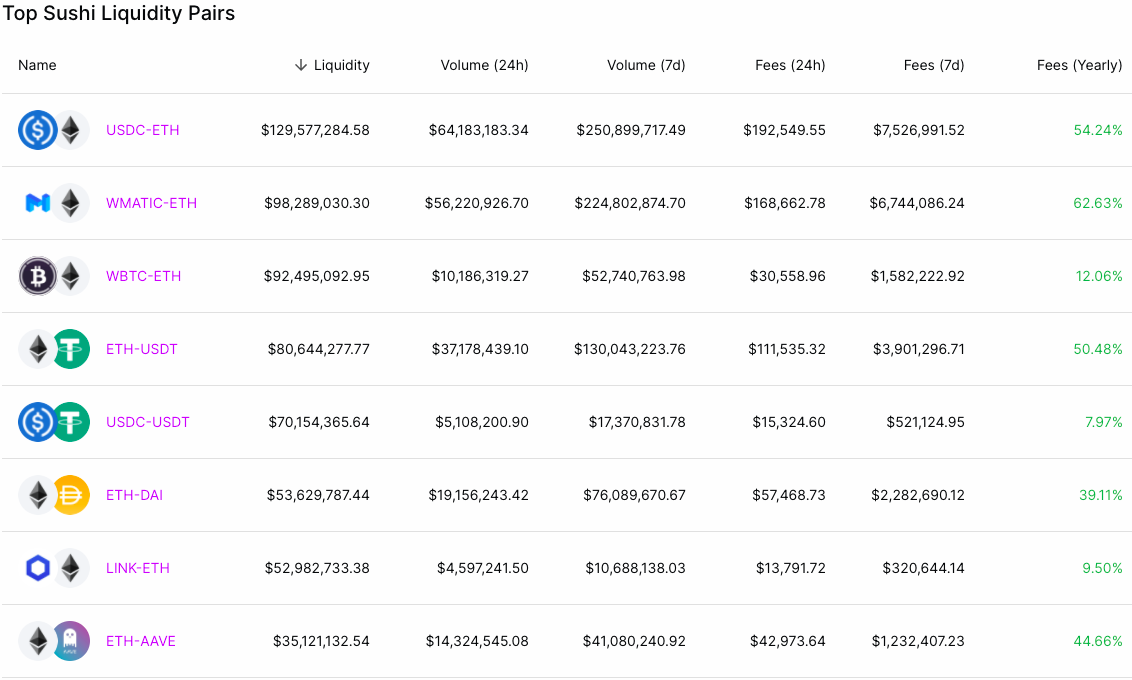Sort by Volume (24h) column header
Image resolution: width=1132 pixels, height=680 pixels.
click(484, 65)
